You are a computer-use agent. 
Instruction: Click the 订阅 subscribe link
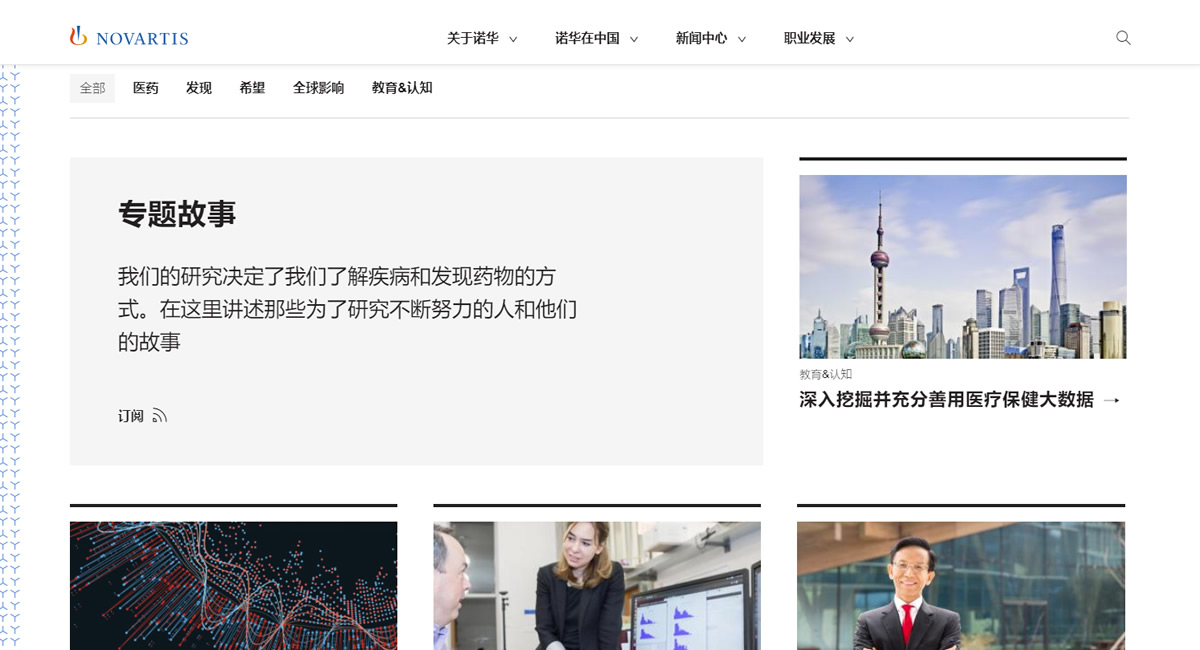click(x=131, y=416)
